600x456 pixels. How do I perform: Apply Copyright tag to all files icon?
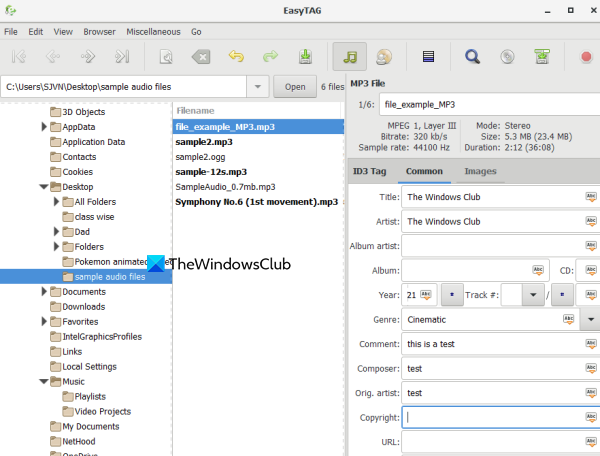coord(591,417)
